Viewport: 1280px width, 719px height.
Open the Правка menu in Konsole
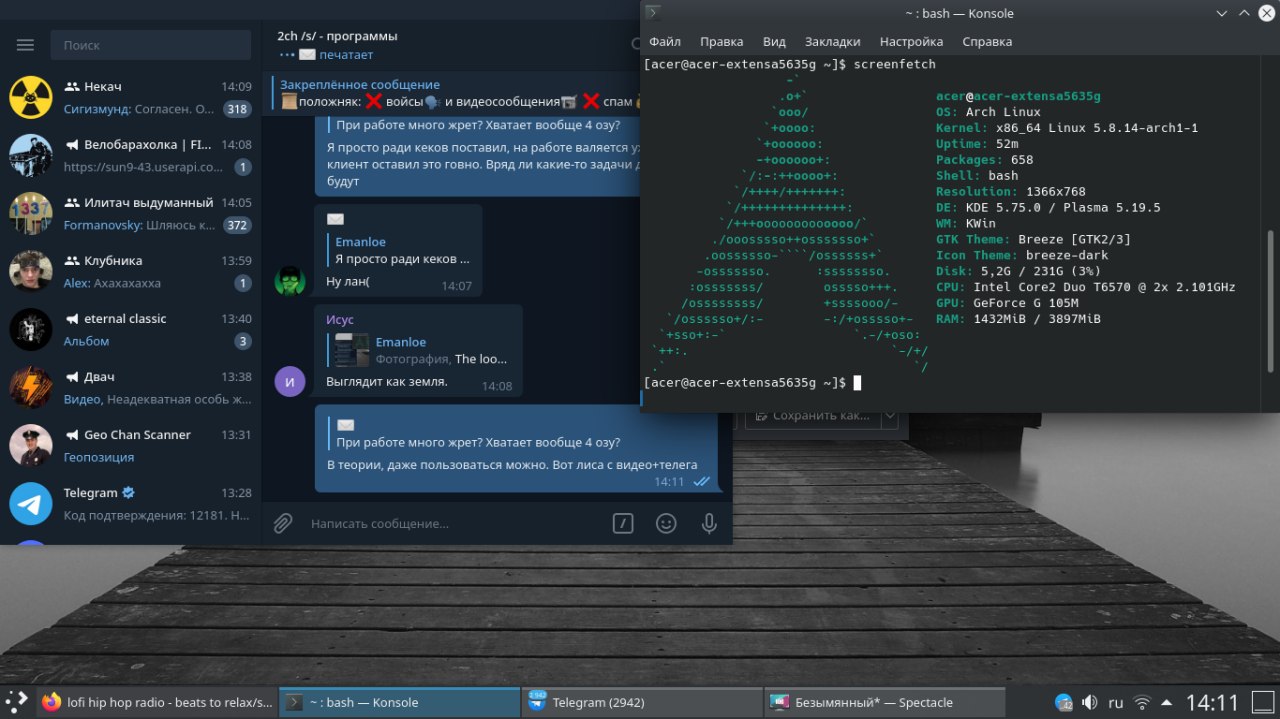coord(722,42)
